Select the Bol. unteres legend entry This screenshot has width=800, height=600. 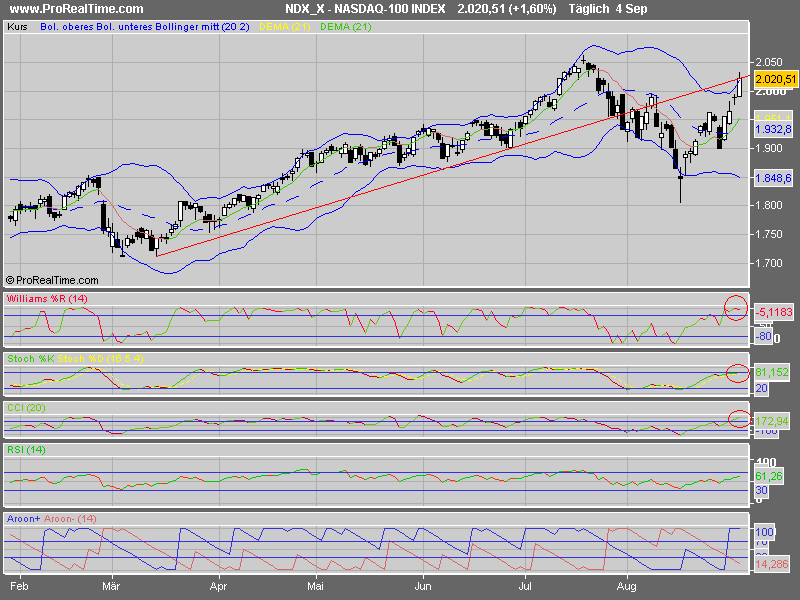click(124, 27)
